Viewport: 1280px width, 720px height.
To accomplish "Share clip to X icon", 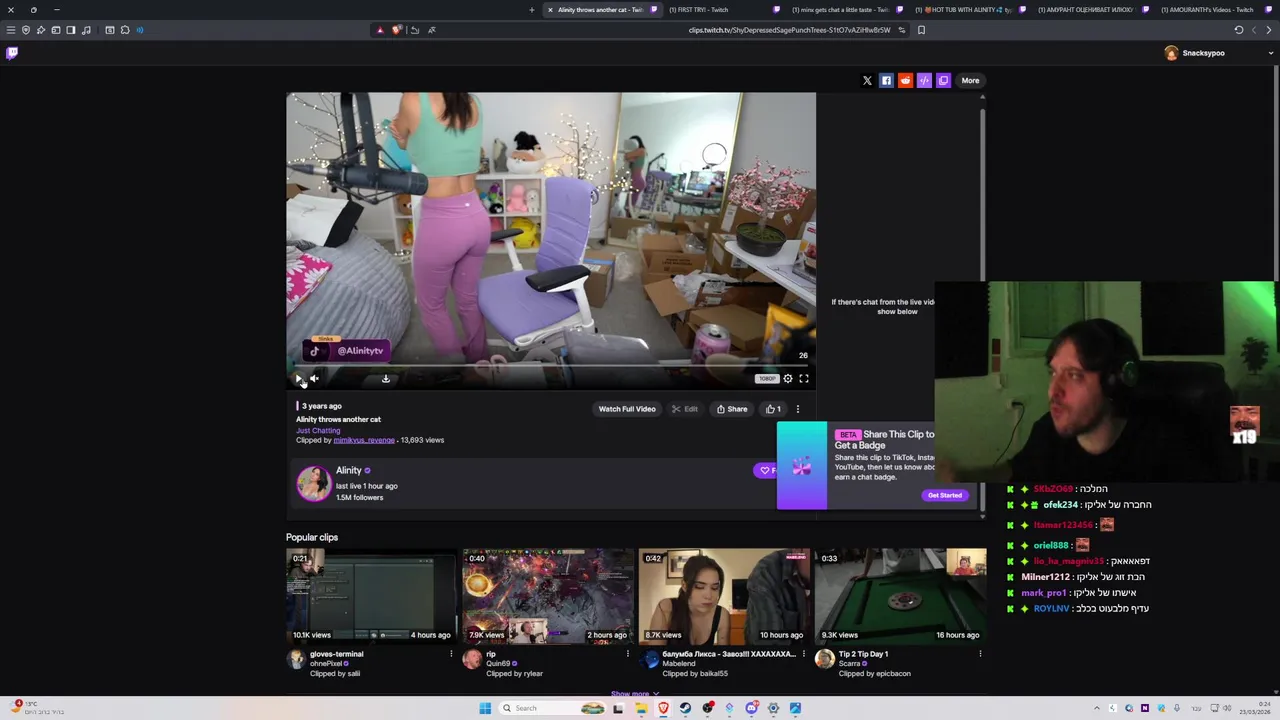I will click(x=867, y=80).
